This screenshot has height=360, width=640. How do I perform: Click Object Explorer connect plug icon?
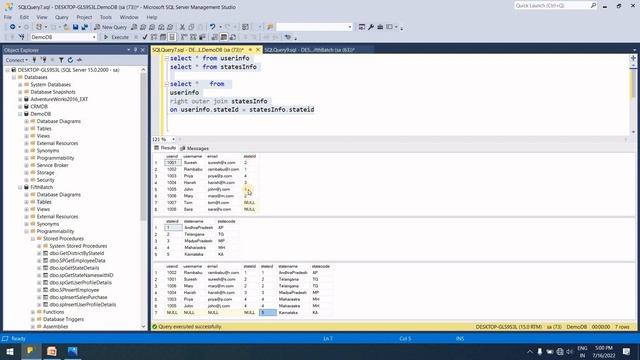34,60
